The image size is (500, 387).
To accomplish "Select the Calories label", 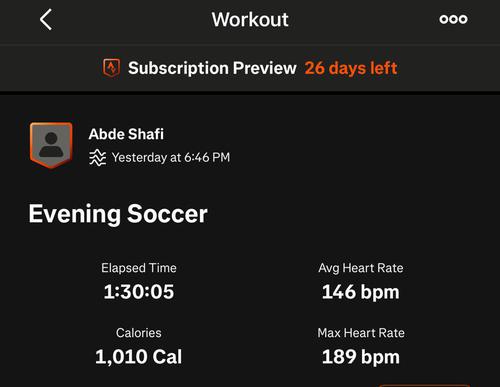I will (x=139, y=333).
